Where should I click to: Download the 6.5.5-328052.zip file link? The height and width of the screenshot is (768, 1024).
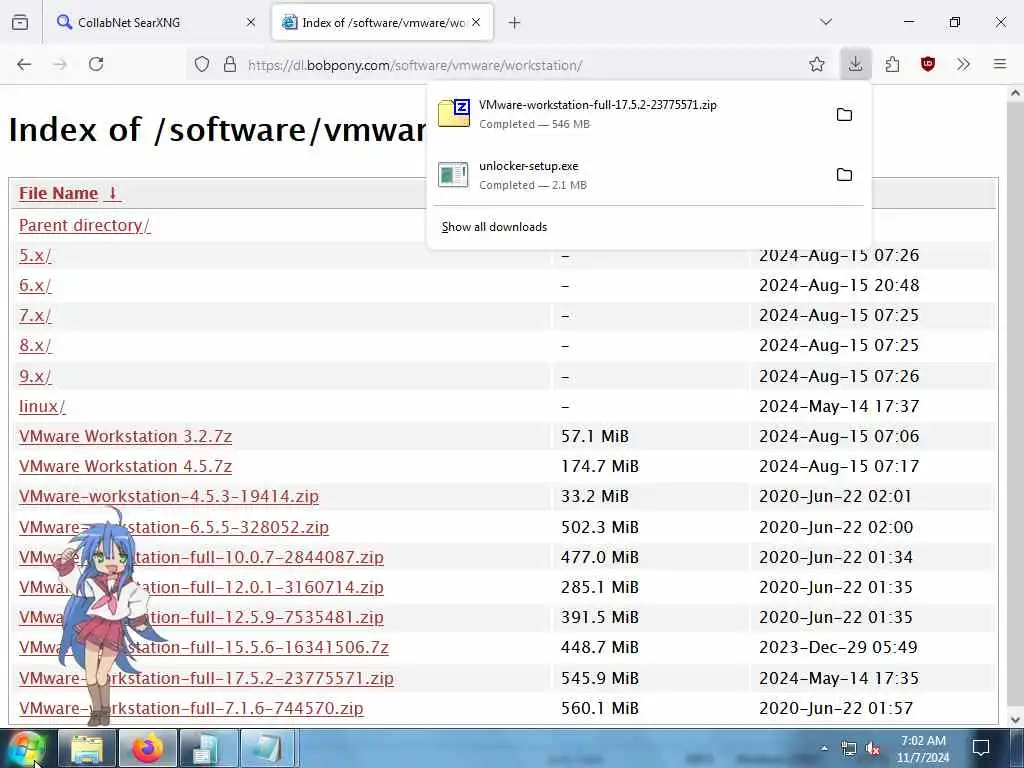click(x=174, y=527)
